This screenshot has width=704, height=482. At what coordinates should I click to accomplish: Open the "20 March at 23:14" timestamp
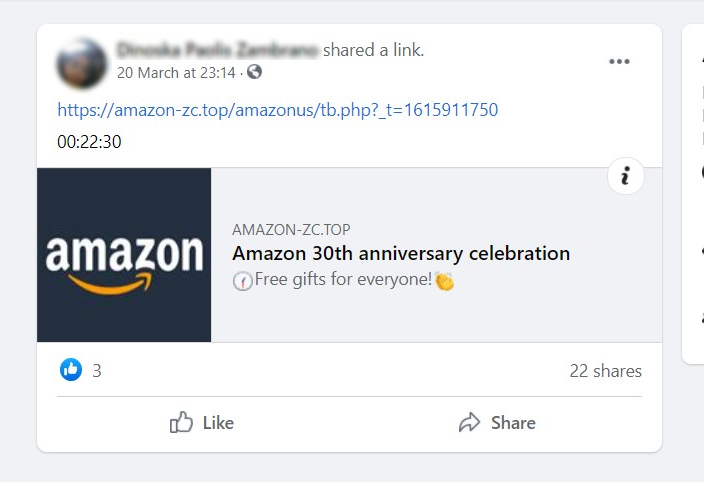[x=176, y=72]
